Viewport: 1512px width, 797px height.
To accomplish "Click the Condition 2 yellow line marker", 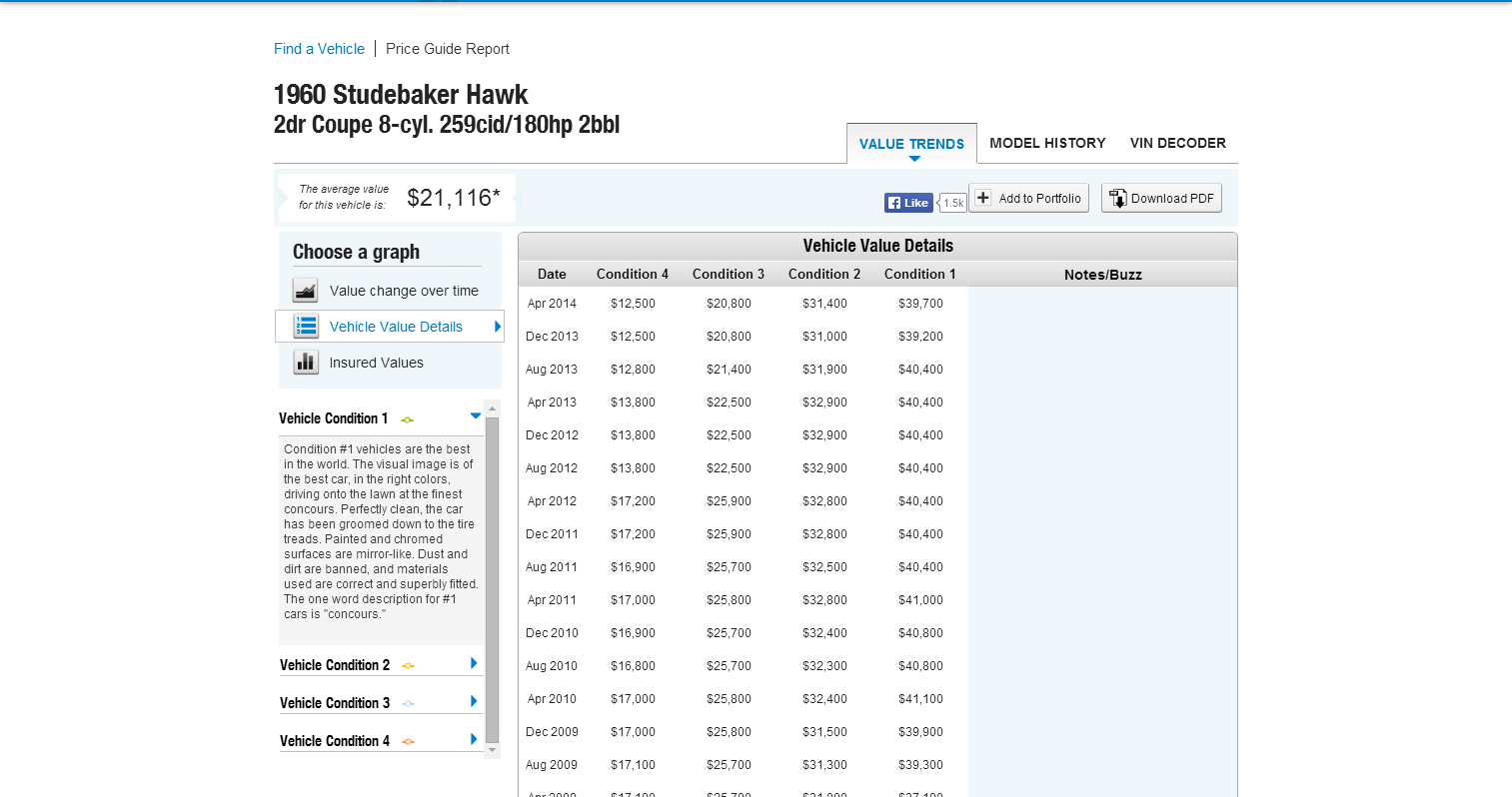I will pyautogui.click(x=408, y=666).
